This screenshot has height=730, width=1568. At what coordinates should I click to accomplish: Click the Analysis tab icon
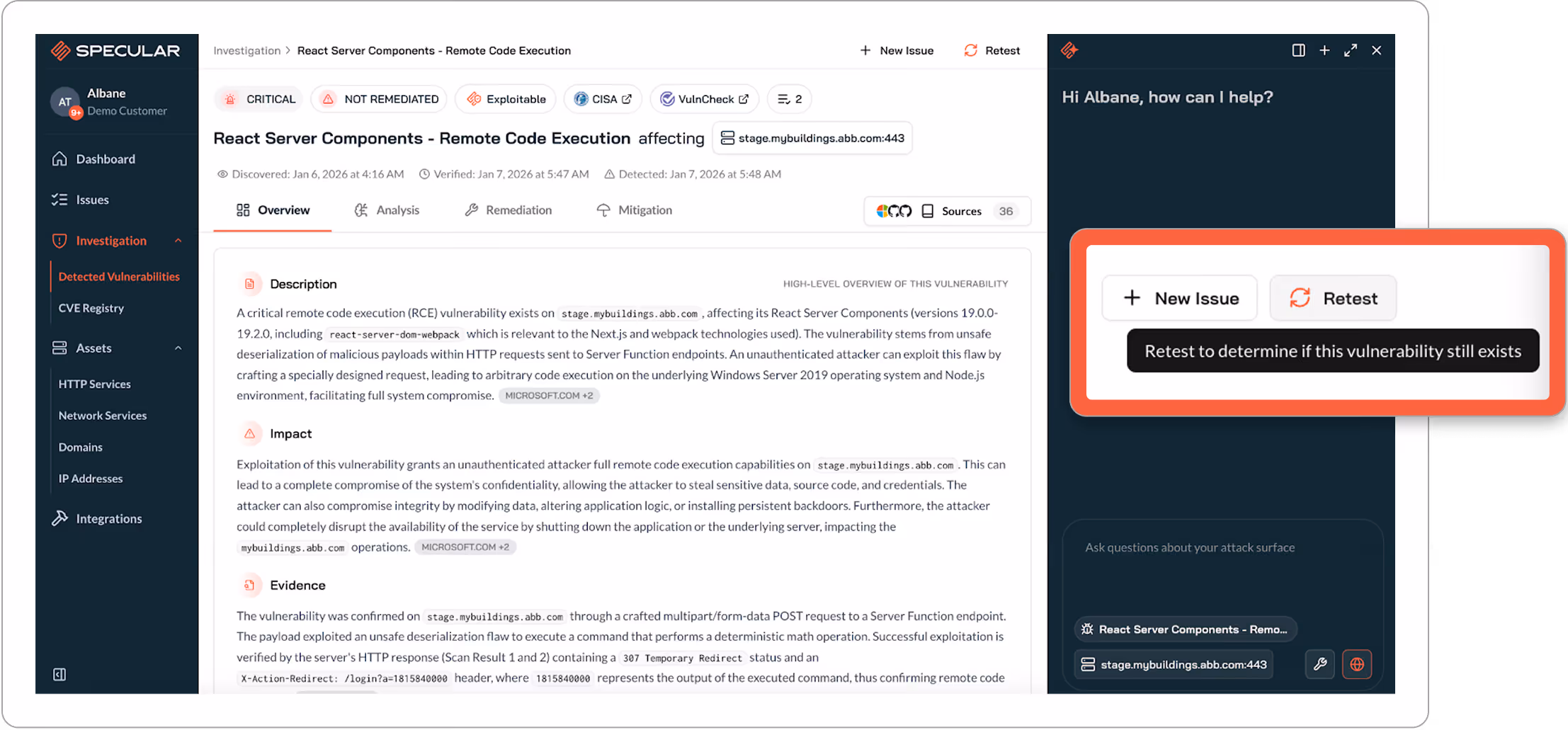361,210
